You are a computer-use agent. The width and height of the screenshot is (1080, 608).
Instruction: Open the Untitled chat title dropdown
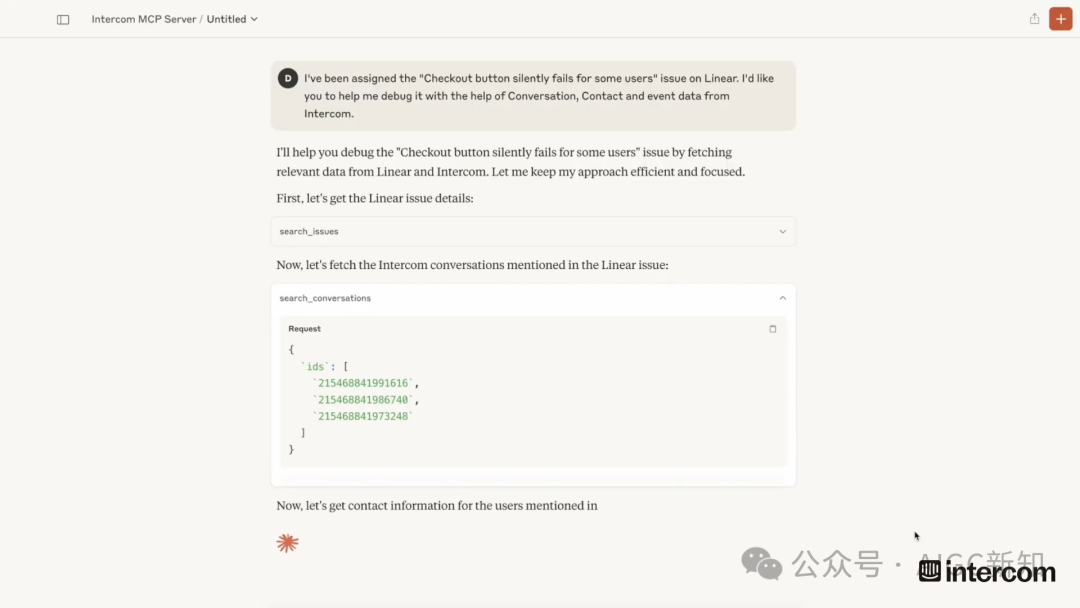click(232, 19)
